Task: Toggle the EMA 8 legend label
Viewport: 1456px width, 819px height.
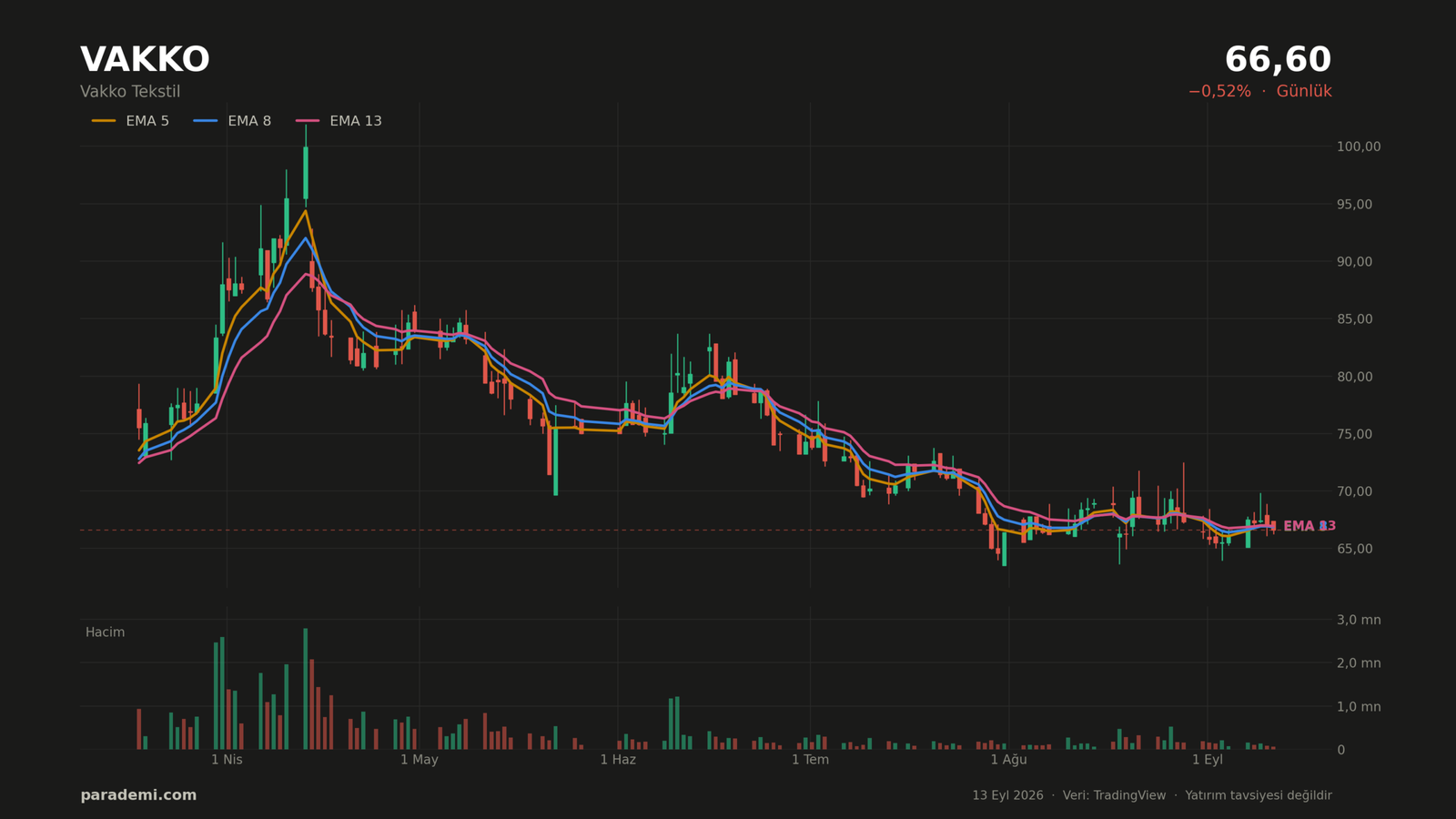Action: coord(249,121)
